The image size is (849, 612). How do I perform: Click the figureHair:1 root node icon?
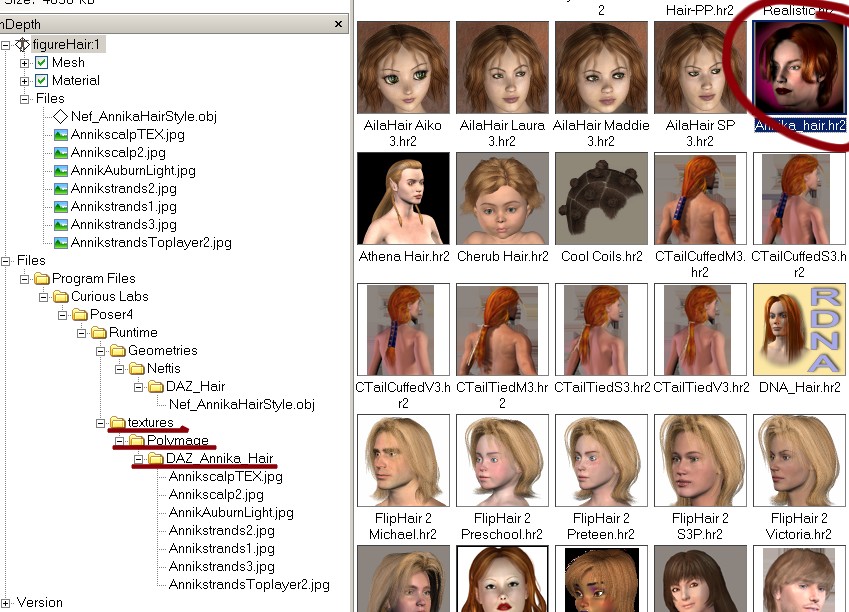point(22,45)
